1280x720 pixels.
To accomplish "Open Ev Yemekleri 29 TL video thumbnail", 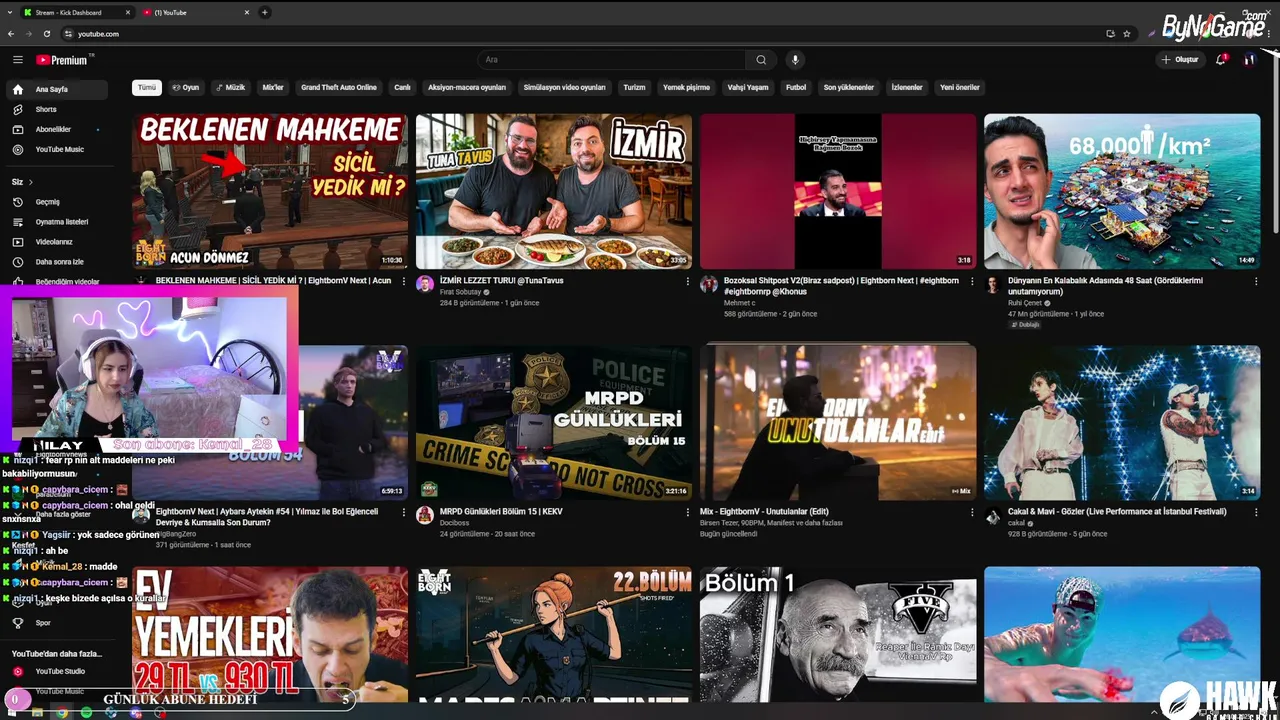I will (x=270, y=633).
